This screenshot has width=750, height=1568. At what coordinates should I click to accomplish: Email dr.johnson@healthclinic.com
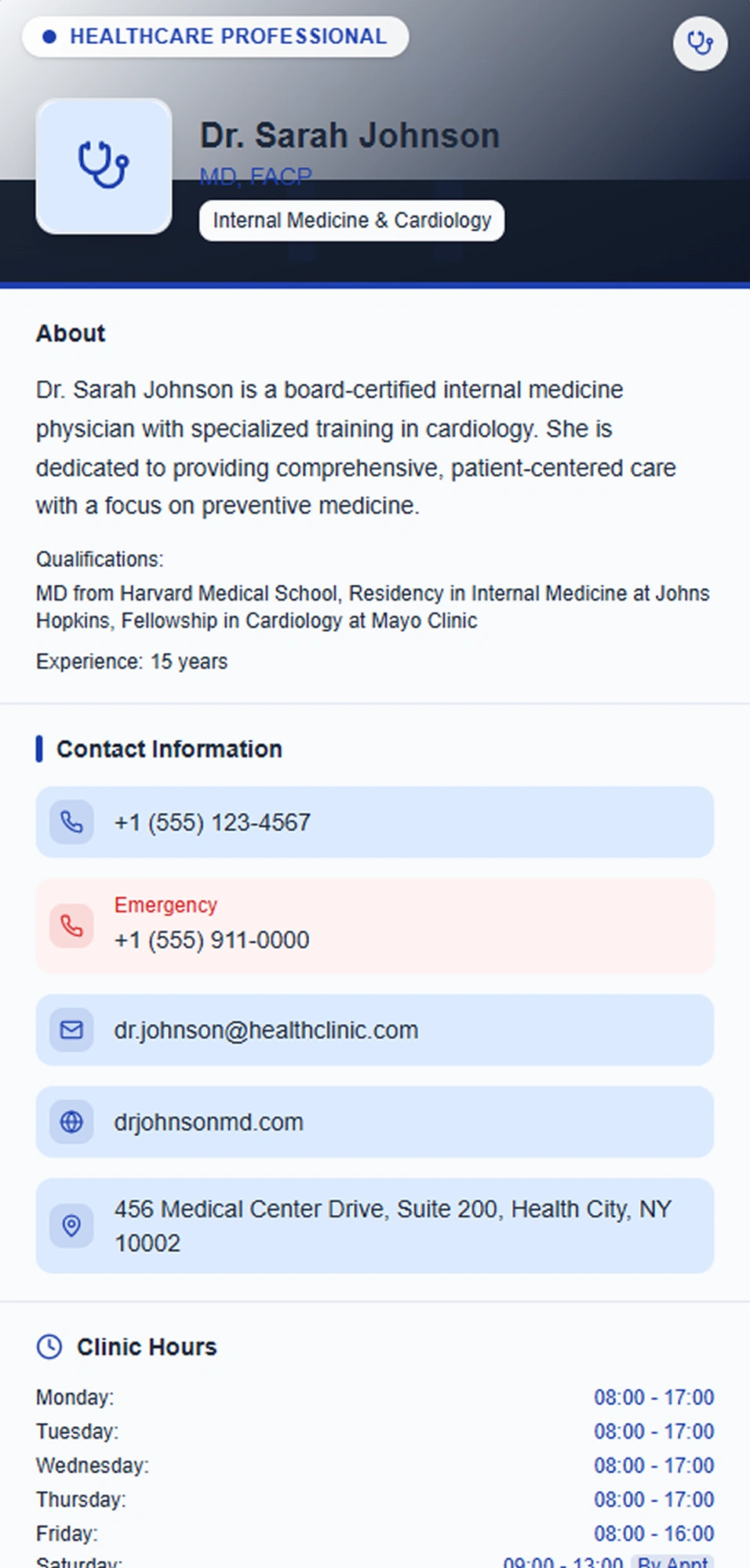pyautogui.click(x=266, y=1030)
